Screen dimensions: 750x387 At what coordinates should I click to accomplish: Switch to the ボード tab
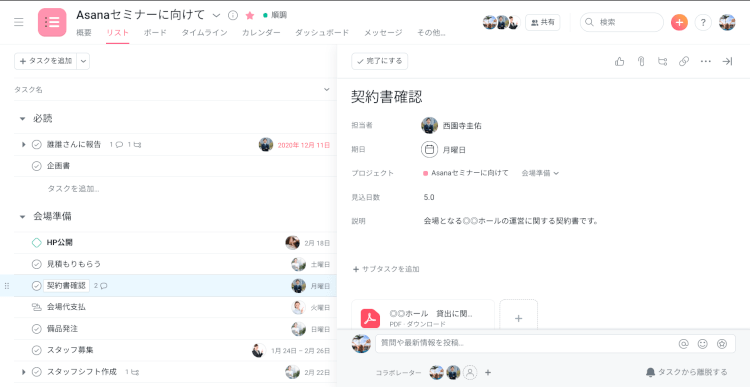155,33
